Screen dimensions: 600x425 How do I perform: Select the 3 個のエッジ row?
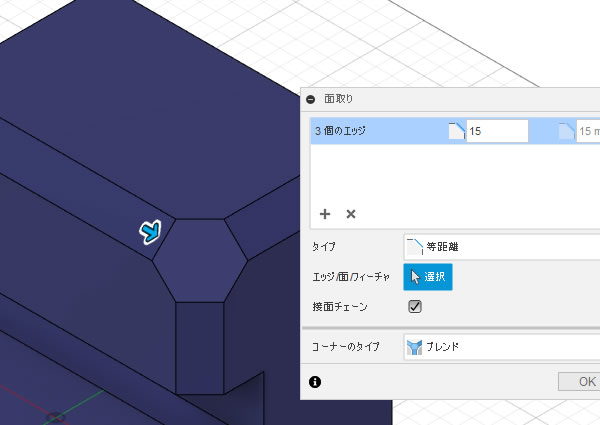(x=455, y=131)
